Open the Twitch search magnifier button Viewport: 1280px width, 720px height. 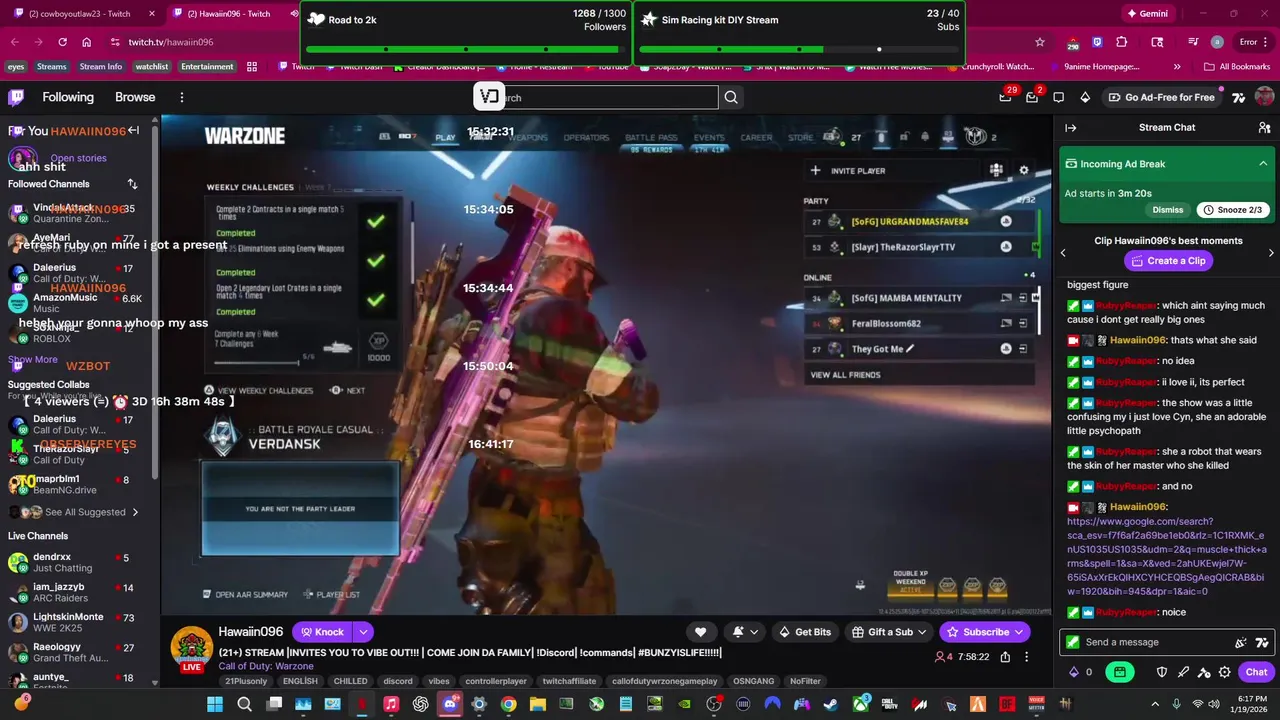(731, 97)
